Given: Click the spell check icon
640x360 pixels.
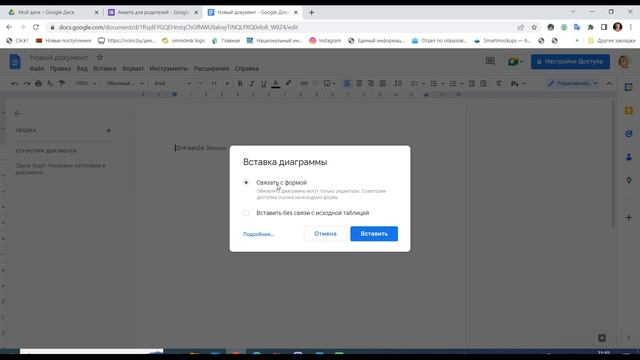Looking at the screenshot, I should point(50,84).
